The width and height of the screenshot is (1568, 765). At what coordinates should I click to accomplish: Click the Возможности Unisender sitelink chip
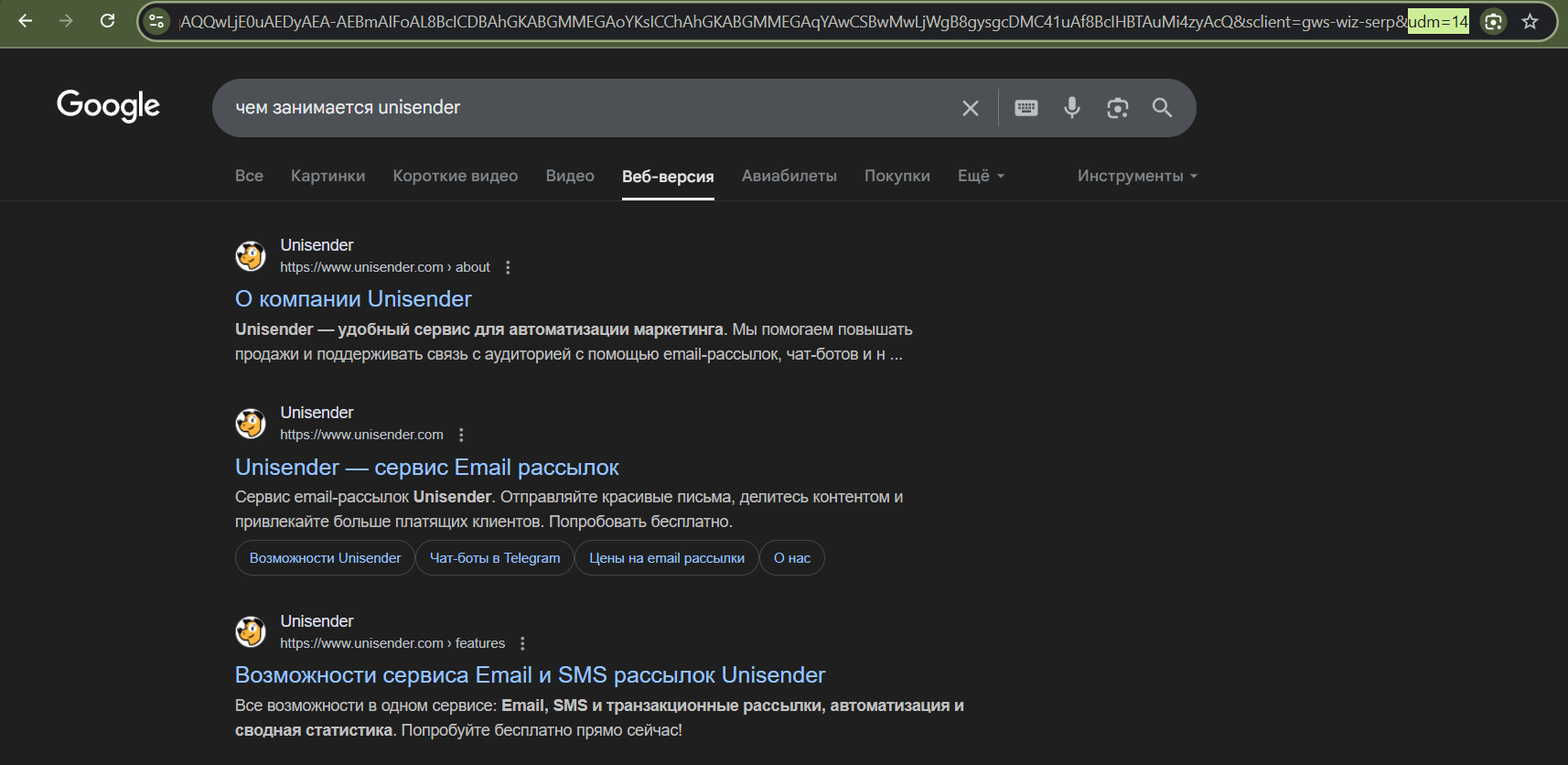click(325, 558)
